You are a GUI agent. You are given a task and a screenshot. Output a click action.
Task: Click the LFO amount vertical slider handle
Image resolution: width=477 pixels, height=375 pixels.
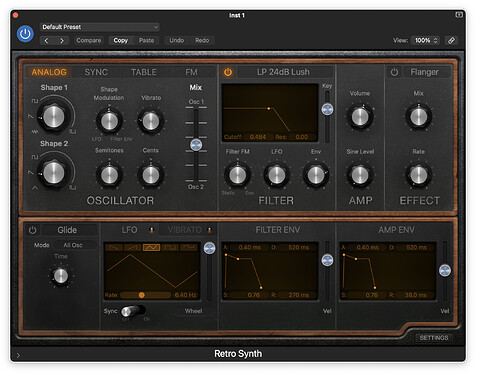pyautogui.click(x=209, y=248)
